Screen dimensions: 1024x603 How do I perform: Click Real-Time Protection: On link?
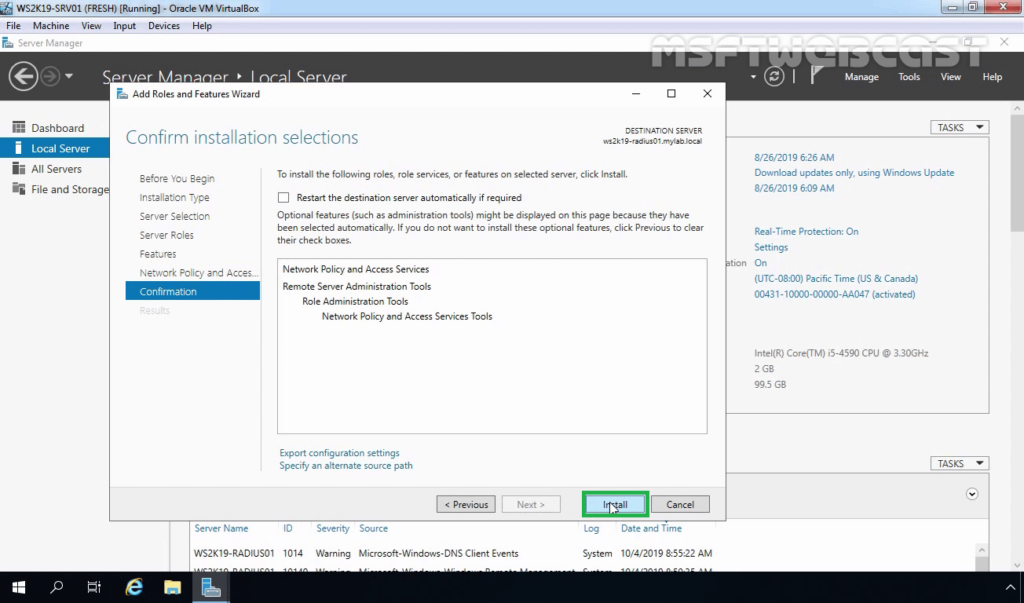pos(806,231)
